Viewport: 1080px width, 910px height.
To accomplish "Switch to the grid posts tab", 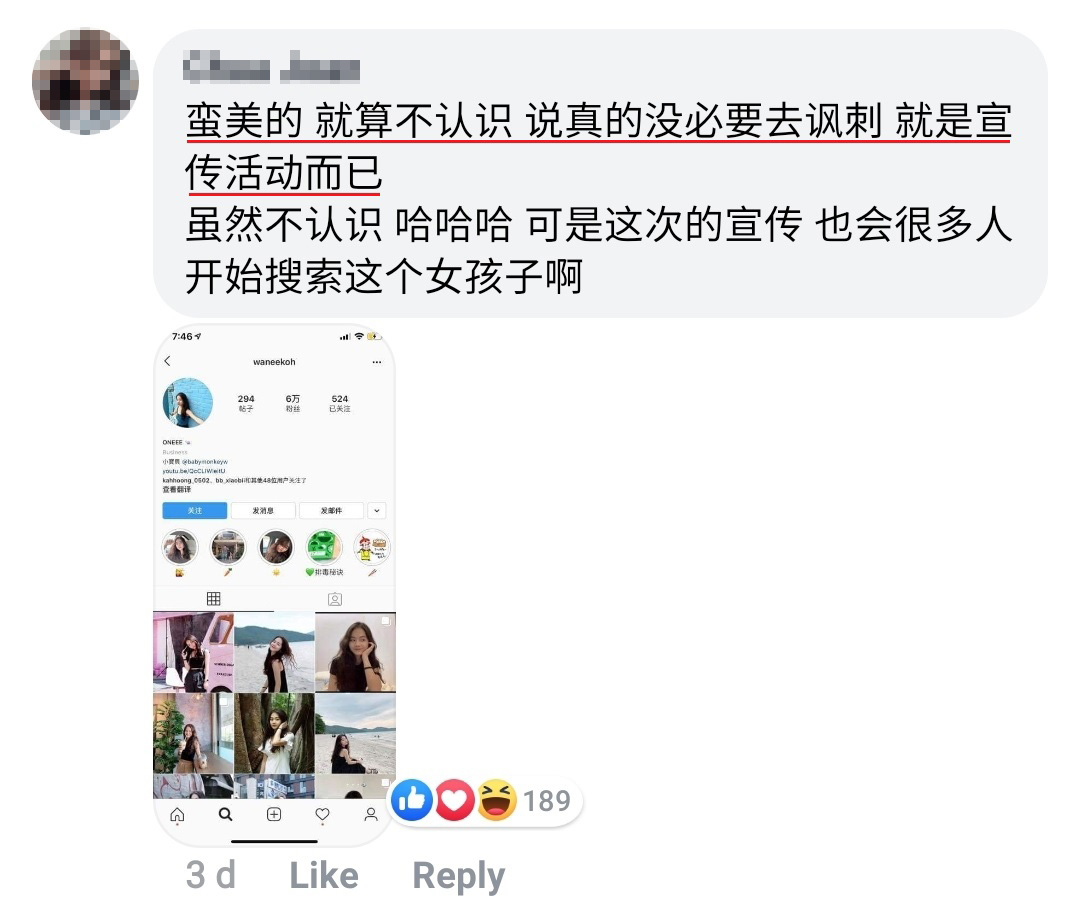I will [x=214, y=599].
